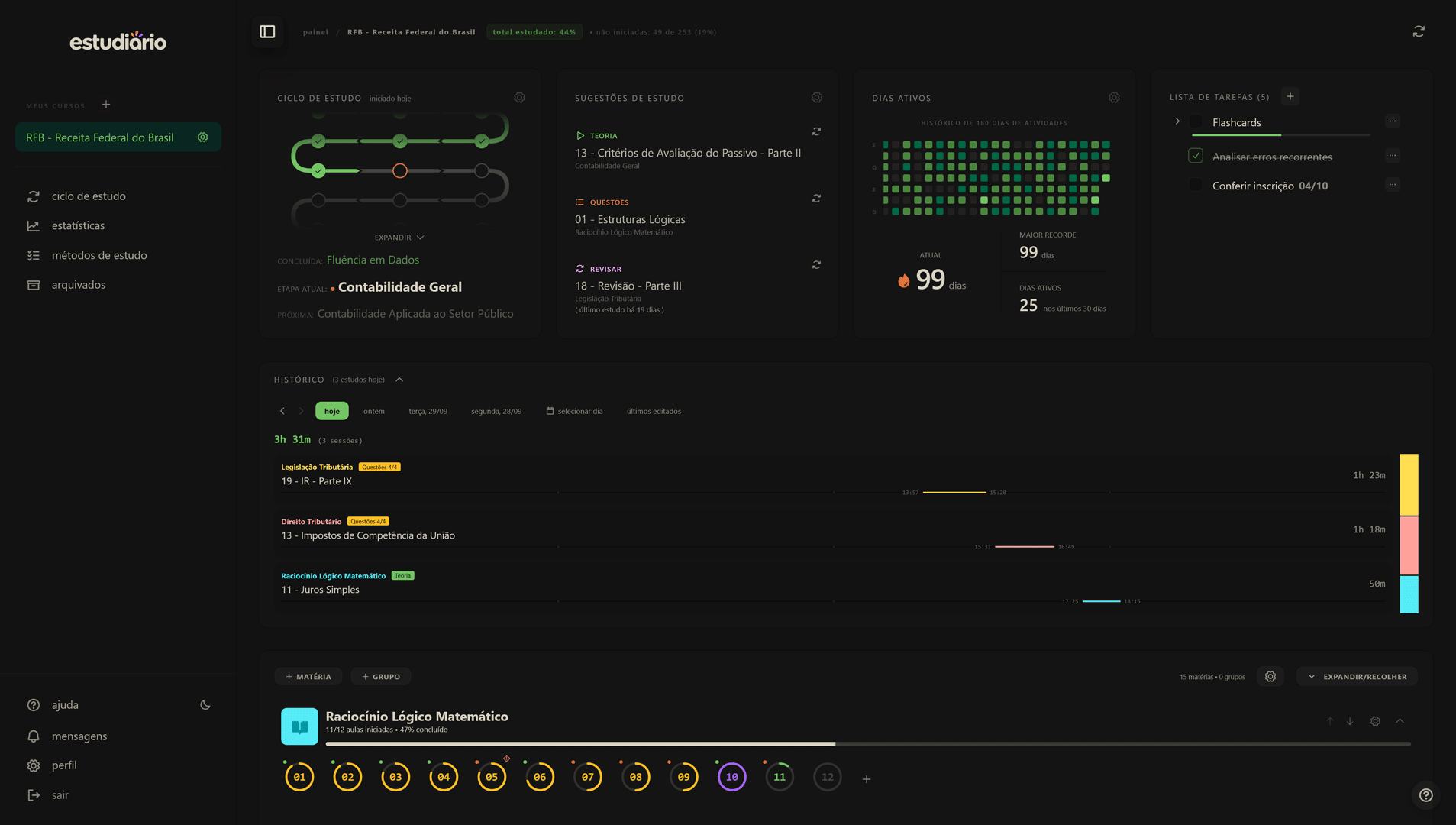Refresh the Revisar study suggestion
Screen dimensions: 1456x825
tap(816, 264)
